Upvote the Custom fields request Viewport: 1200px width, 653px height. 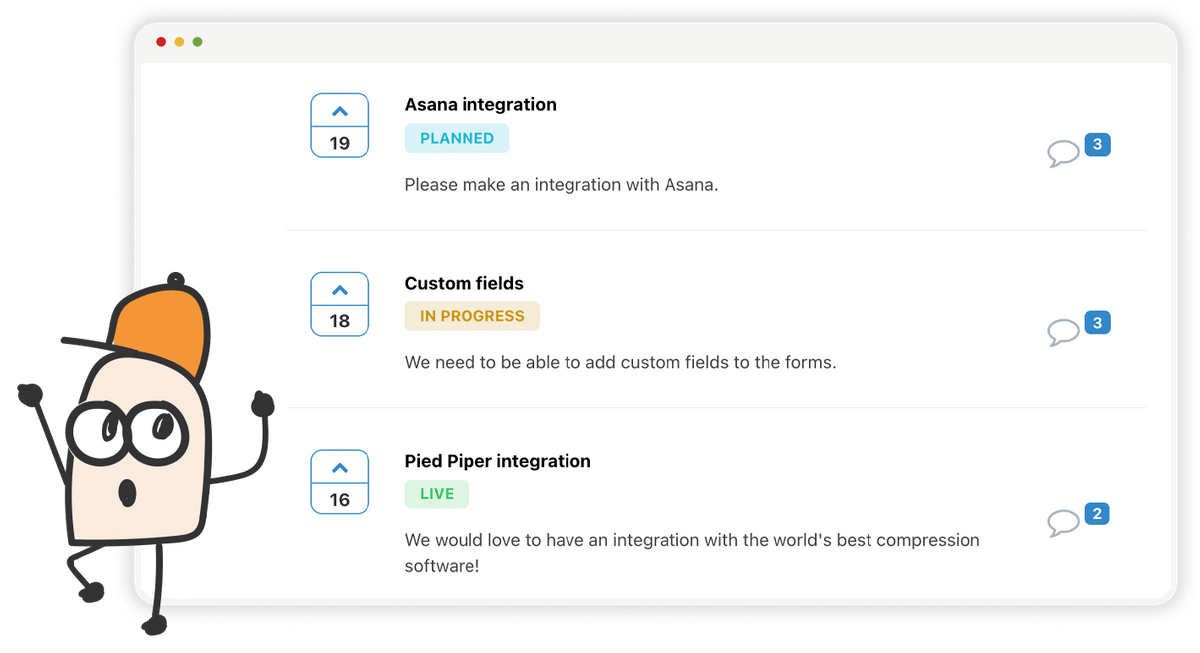340,290
